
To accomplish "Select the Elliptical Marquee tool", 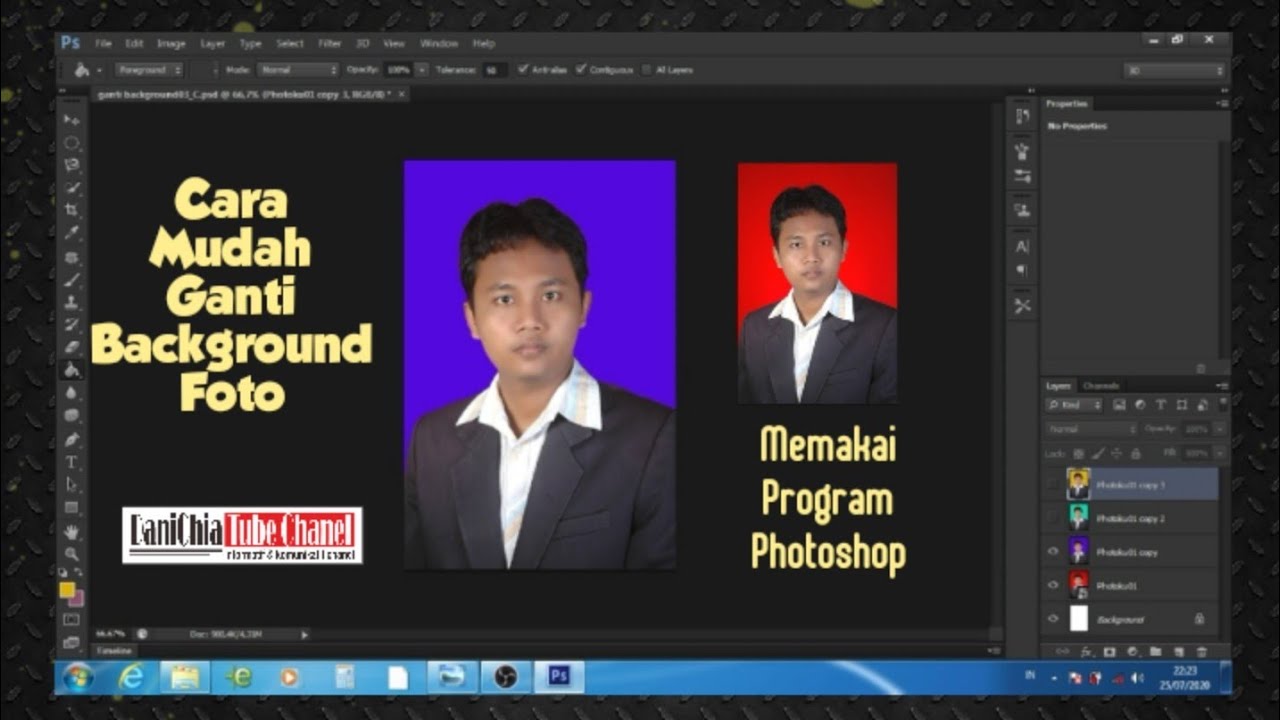I will 72,143.
